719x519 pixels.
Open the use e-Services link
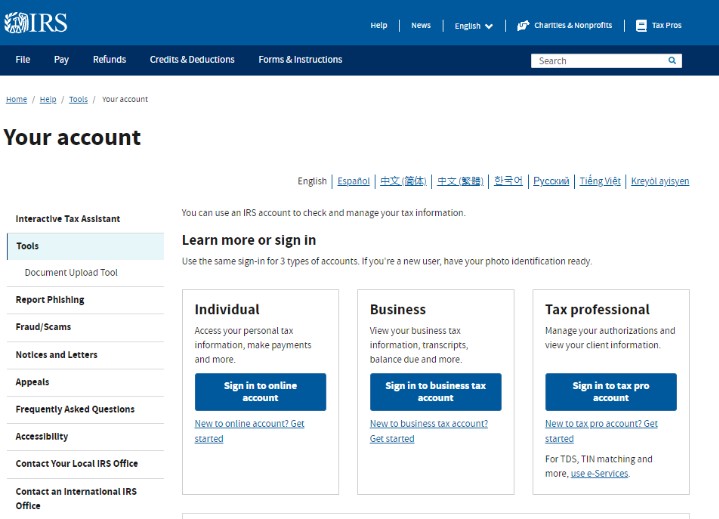point(599,474)
